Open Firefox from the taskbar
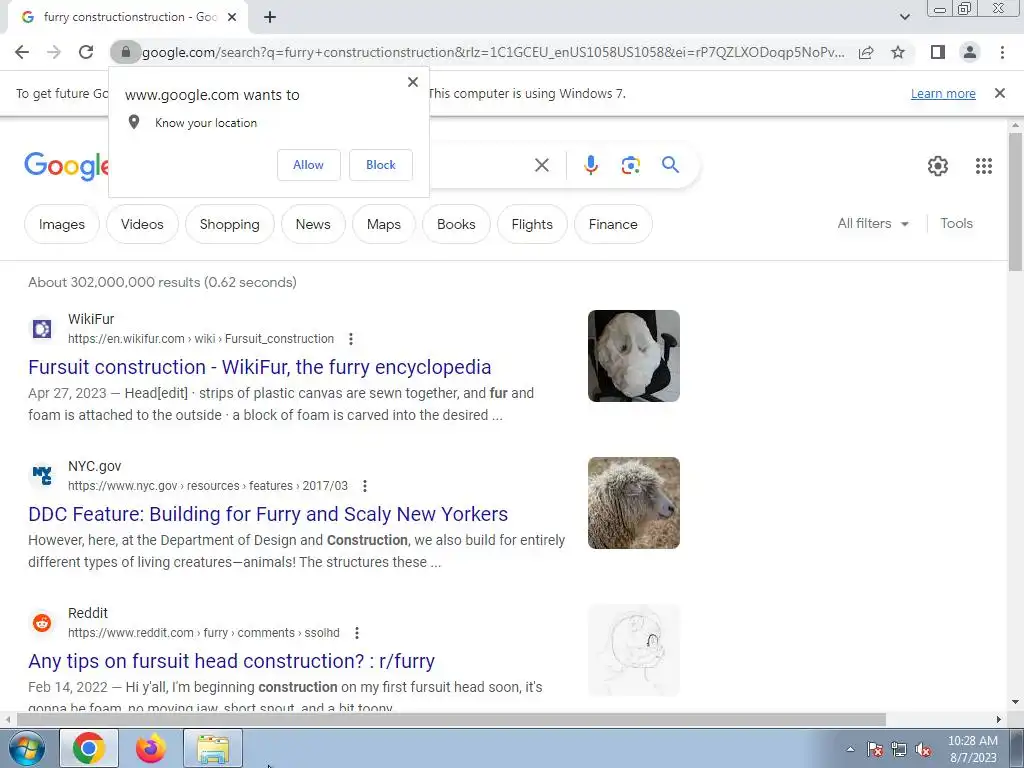Viewport: 1024px width, 768px height. tap(151, 748)
